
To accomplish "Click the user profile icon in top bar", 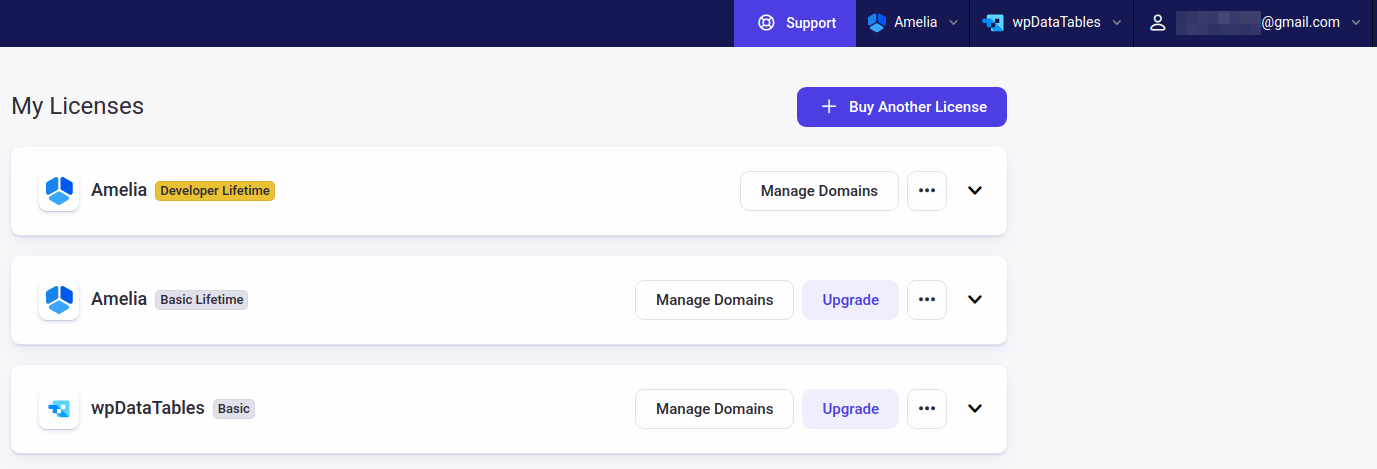I will click(x=1158, y=23).
